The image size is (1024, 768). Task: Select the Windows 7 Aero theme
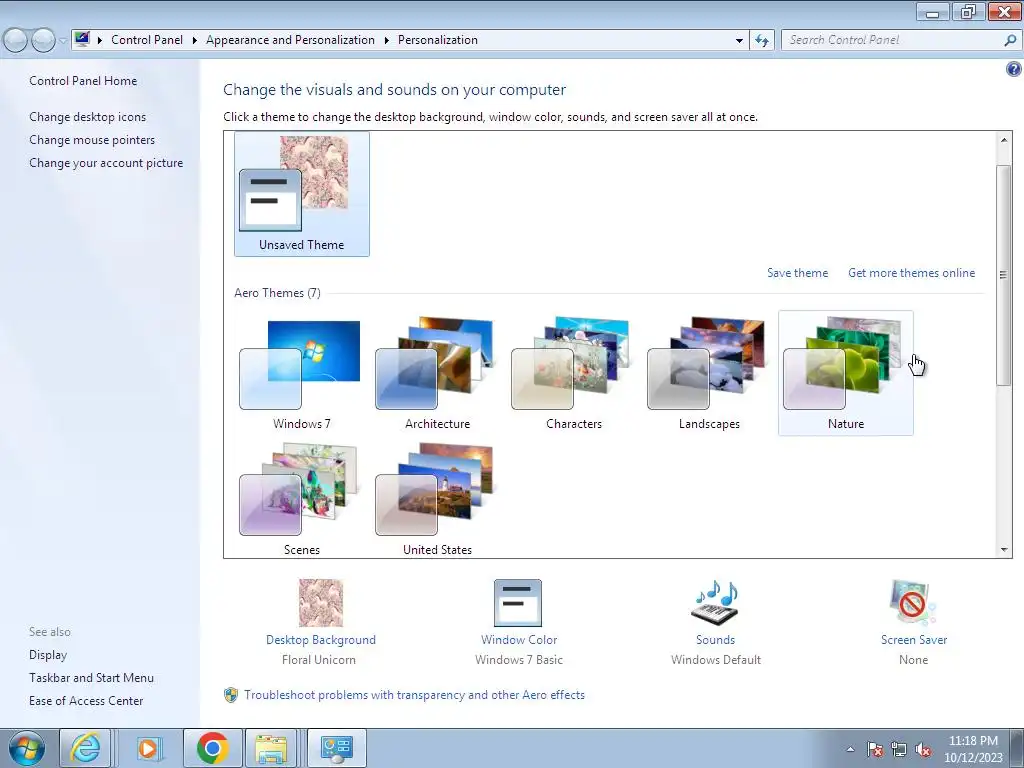coord(301,373)
